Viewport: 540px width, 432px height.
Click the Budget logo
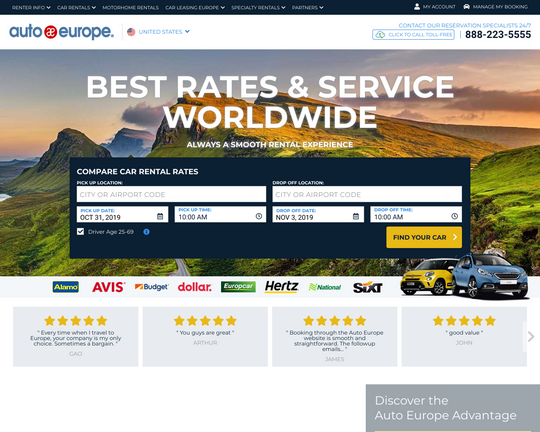pyautogui.click(x=152, y=287)
